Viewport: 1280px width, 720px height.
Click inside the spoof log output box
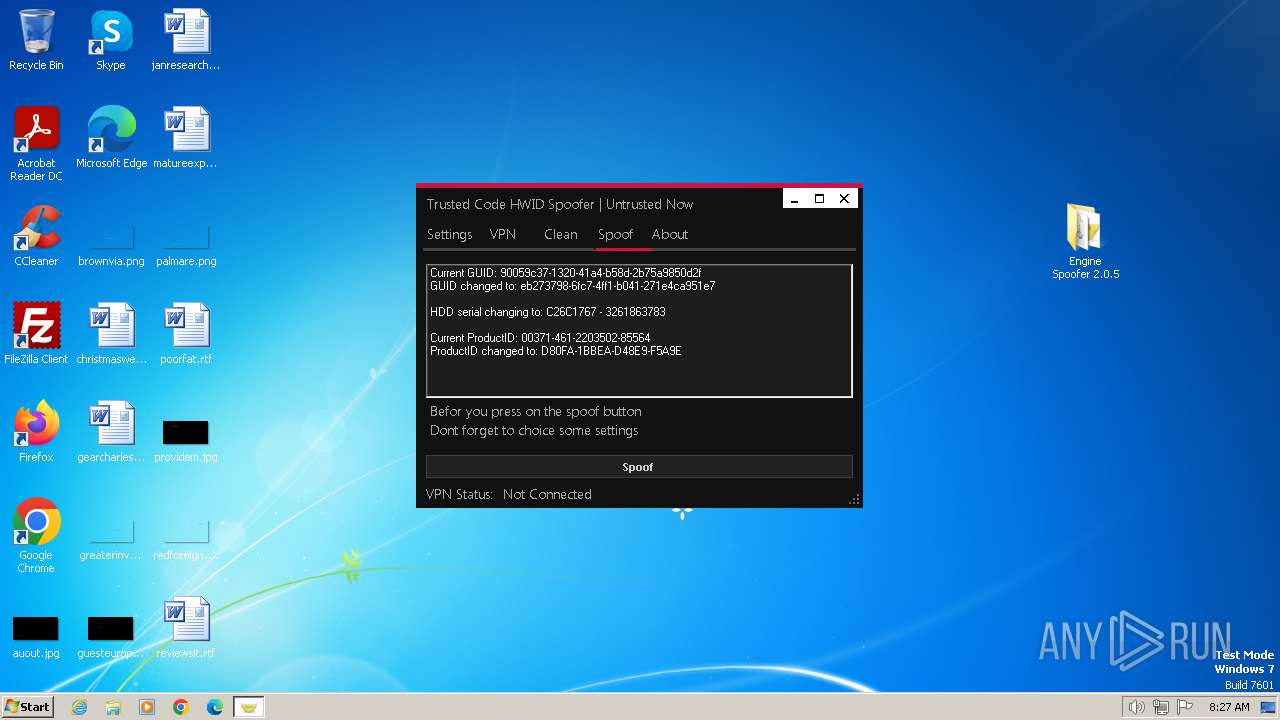tap(639, 331)
